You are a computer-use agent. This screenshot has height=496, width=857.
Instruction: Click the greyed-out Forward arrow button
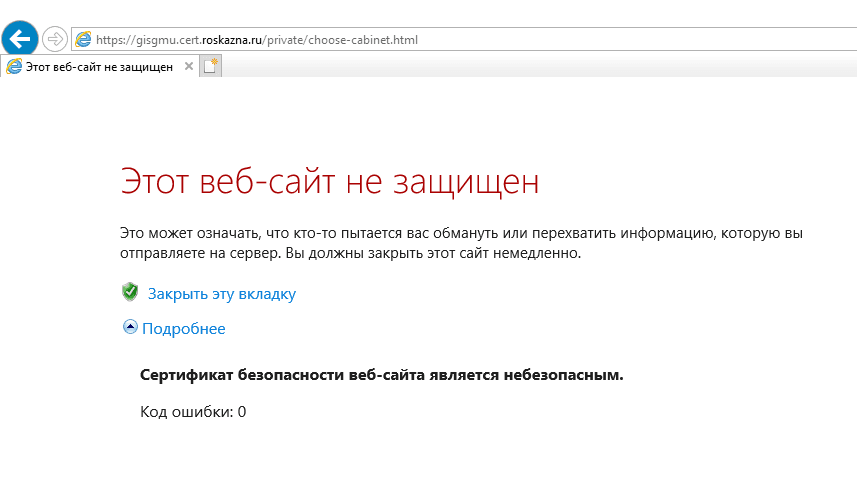click(54, 40)
